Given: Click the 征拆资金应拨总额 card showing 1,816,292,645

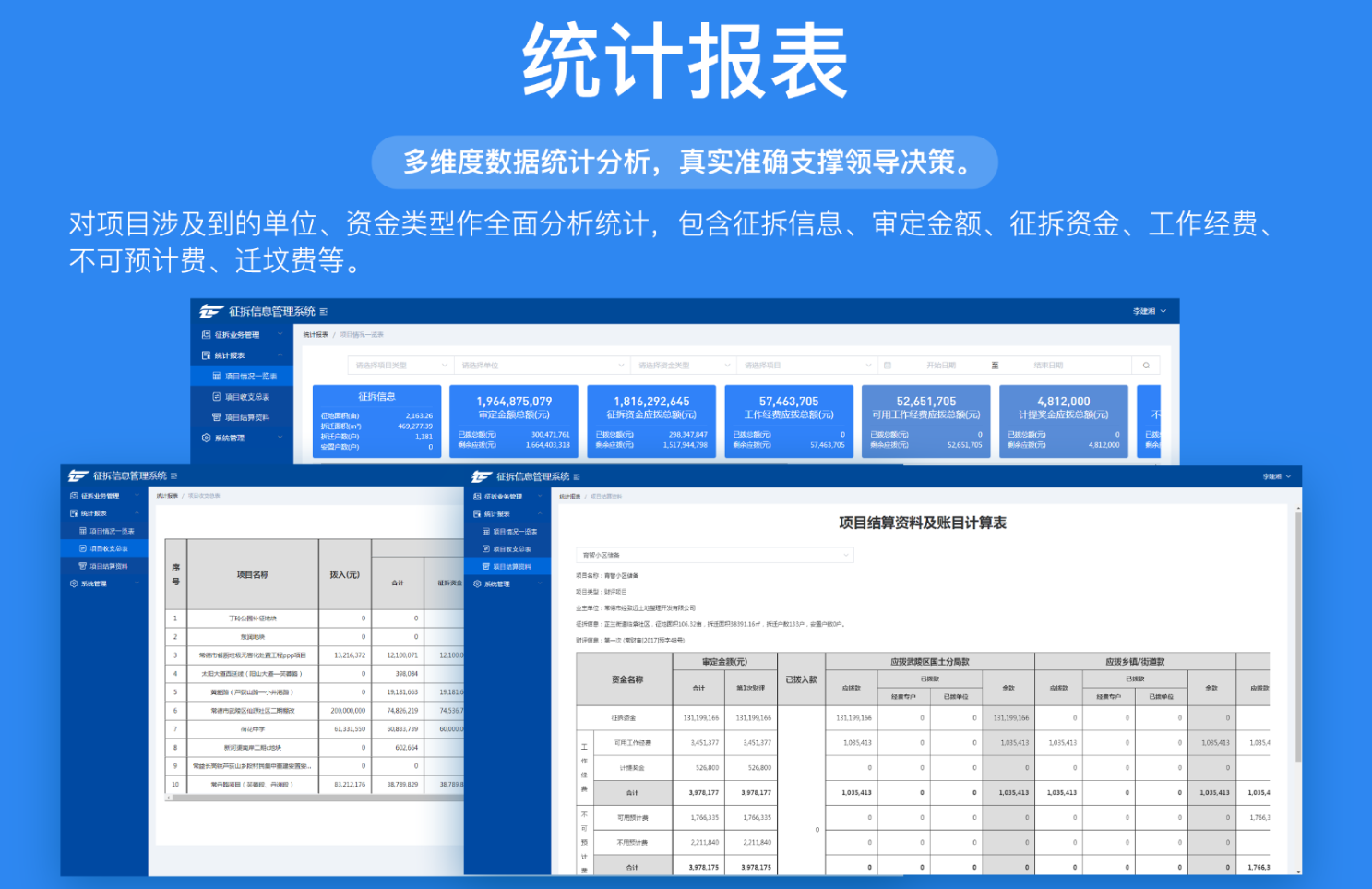Looking at the screenshot, I should (x=651, y=420).
